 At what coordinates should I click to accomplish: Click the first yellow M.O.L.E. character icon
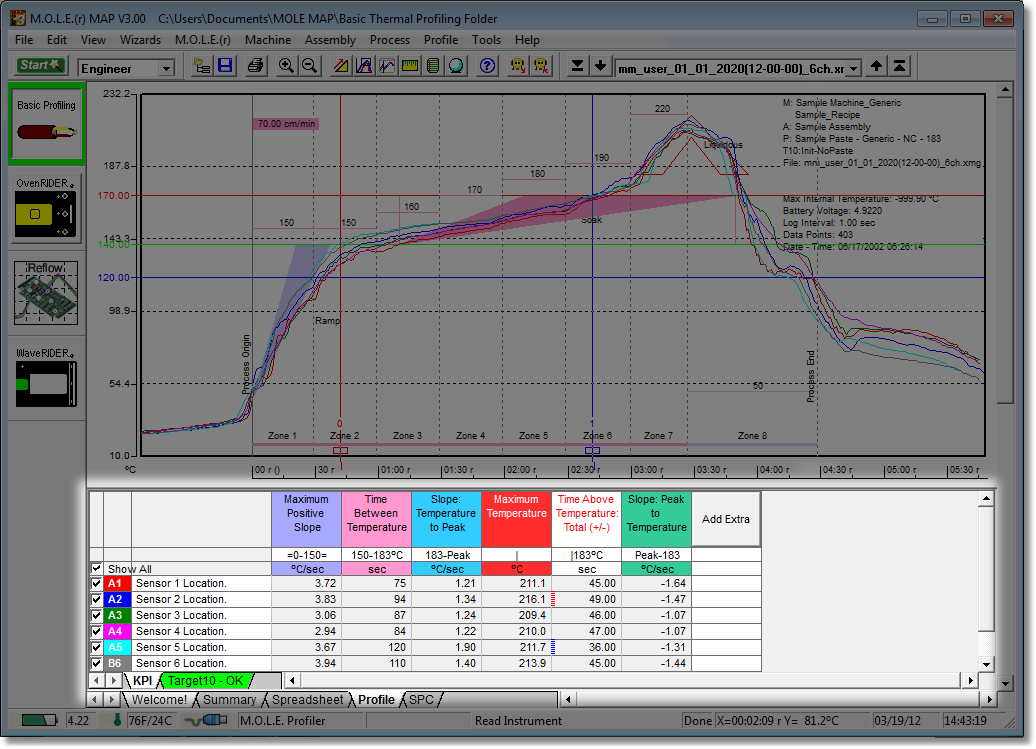[x=518, y=66]
